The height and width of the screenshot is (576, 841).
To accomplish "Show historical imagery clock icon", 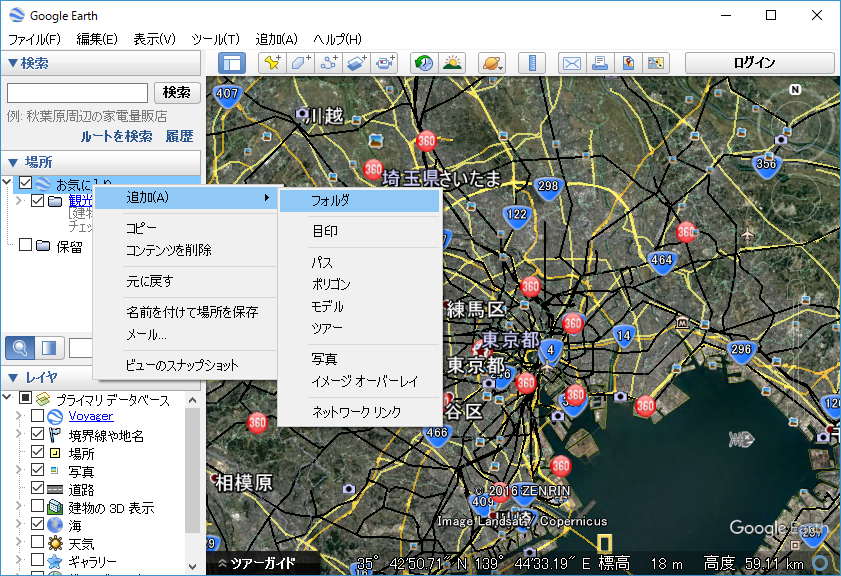I will 424,63.
